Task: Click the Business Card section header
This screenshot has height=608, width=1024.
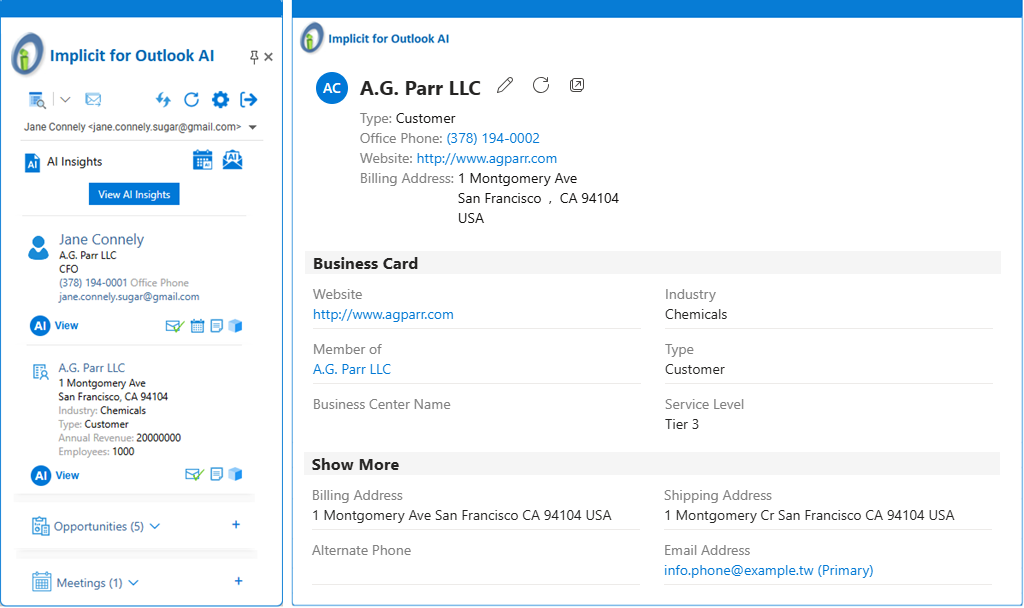Action: pyautogui.click(x=365, y=263)
